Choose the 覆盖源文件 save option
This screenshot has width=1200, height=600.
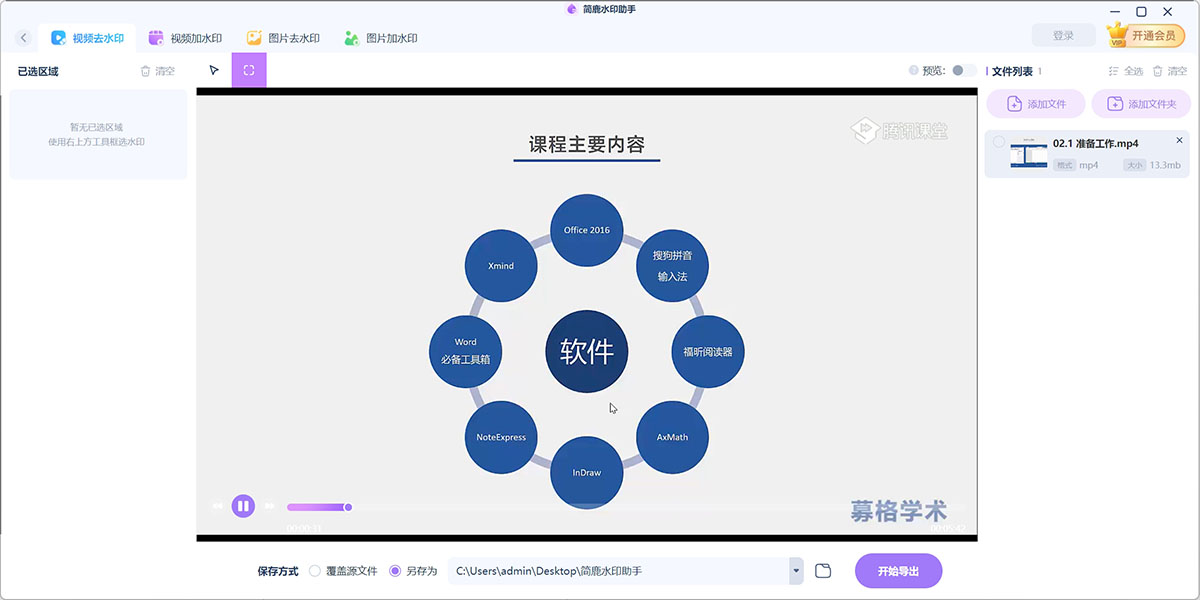click(343, 571)
